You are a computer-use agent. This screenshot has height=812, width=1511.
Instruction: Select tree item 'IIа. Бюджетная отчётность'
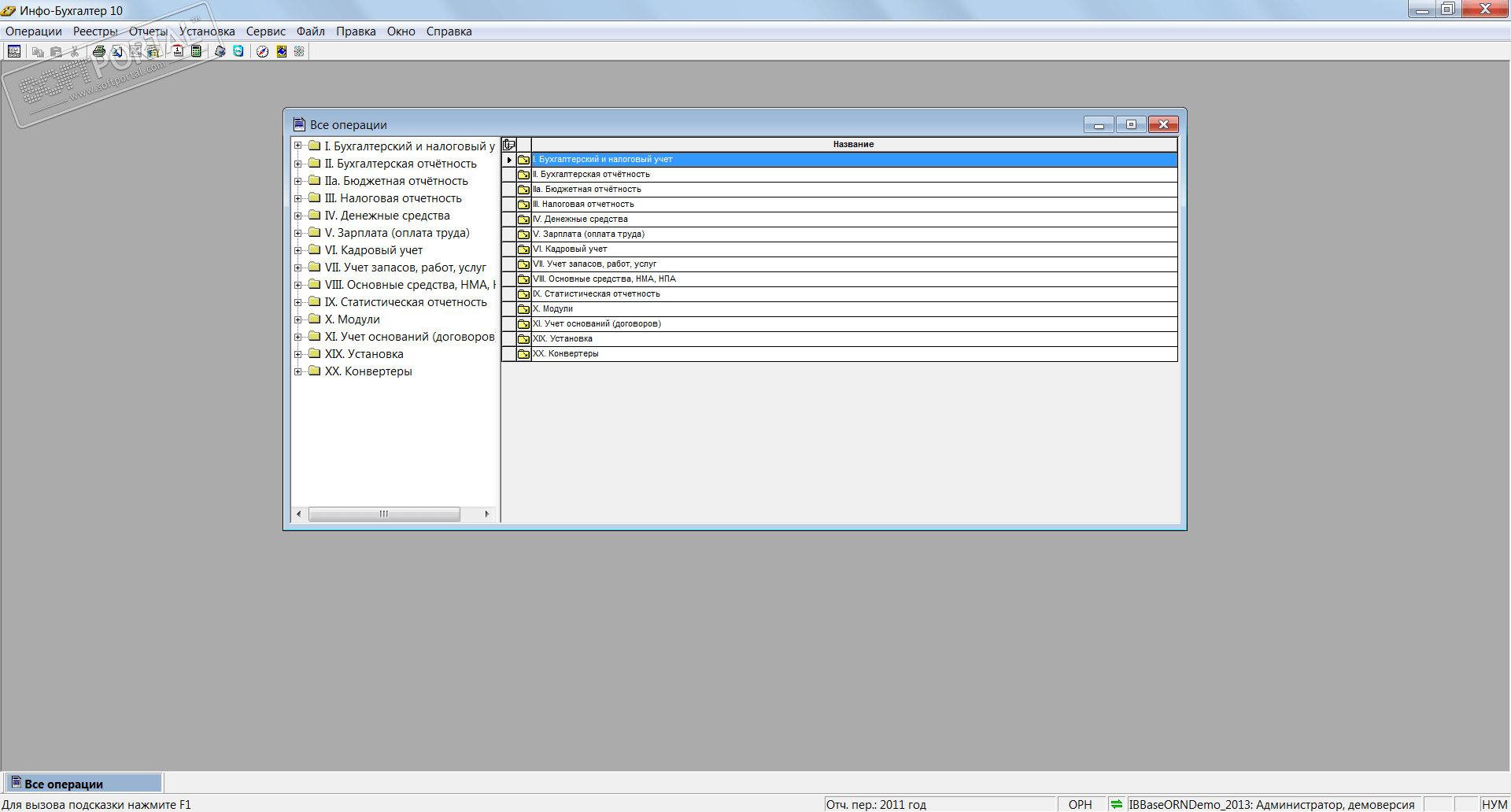tap(397, 181)
